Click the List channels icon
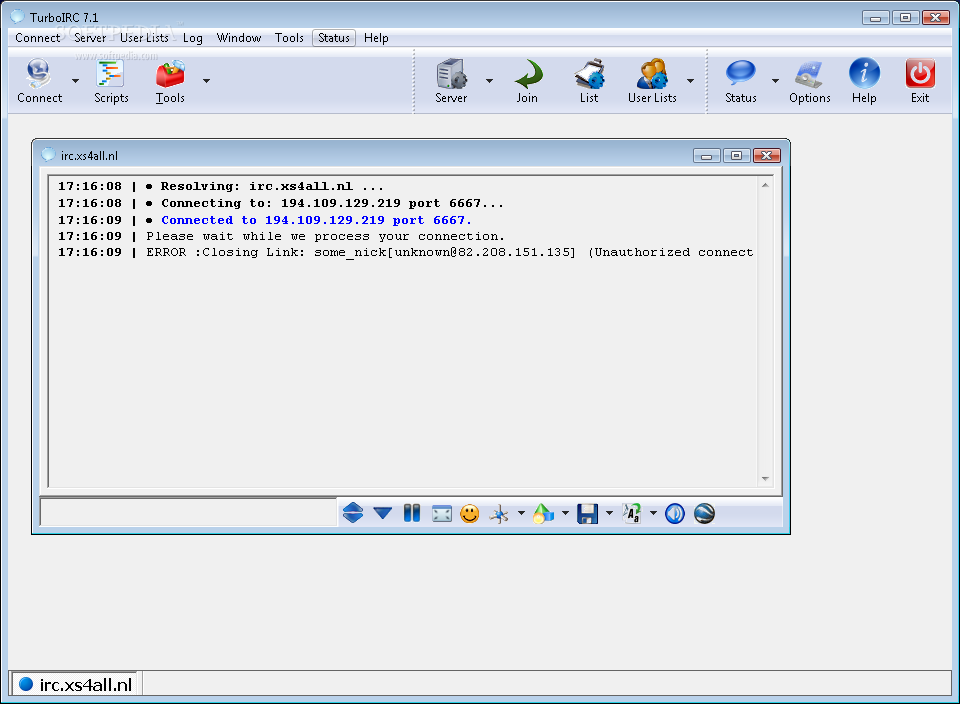Screen dimensions: 960x704 click(589, 74)
